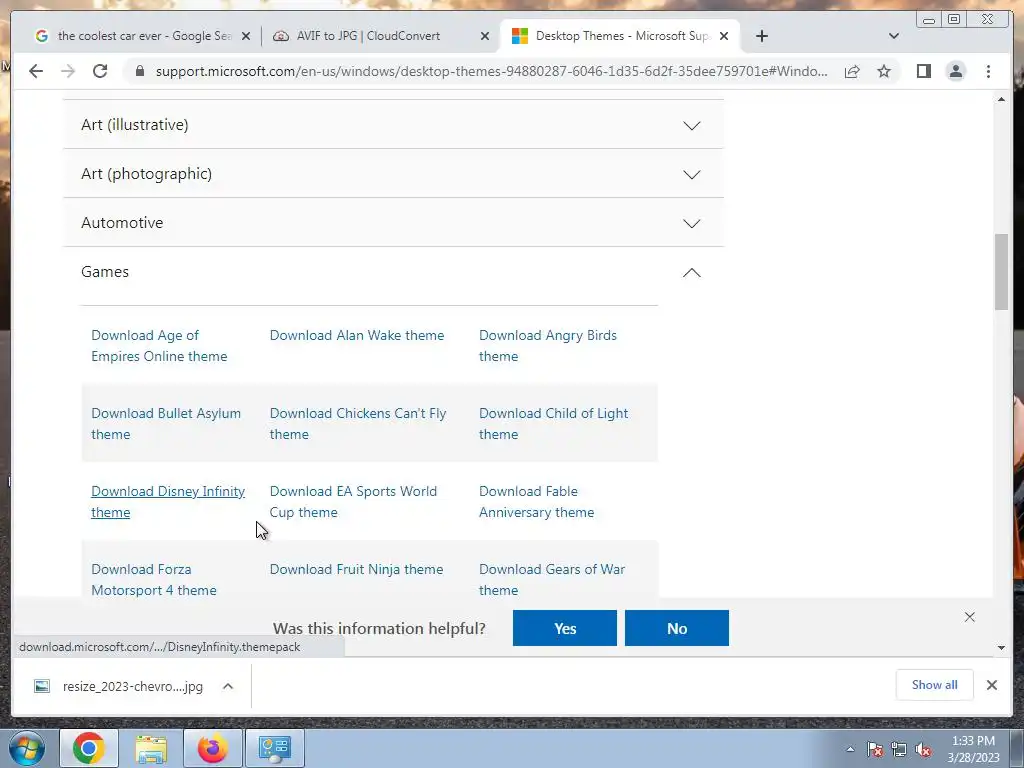Click the share page icon in address bar
The image size is (1024, 768).
coord(852,71)
